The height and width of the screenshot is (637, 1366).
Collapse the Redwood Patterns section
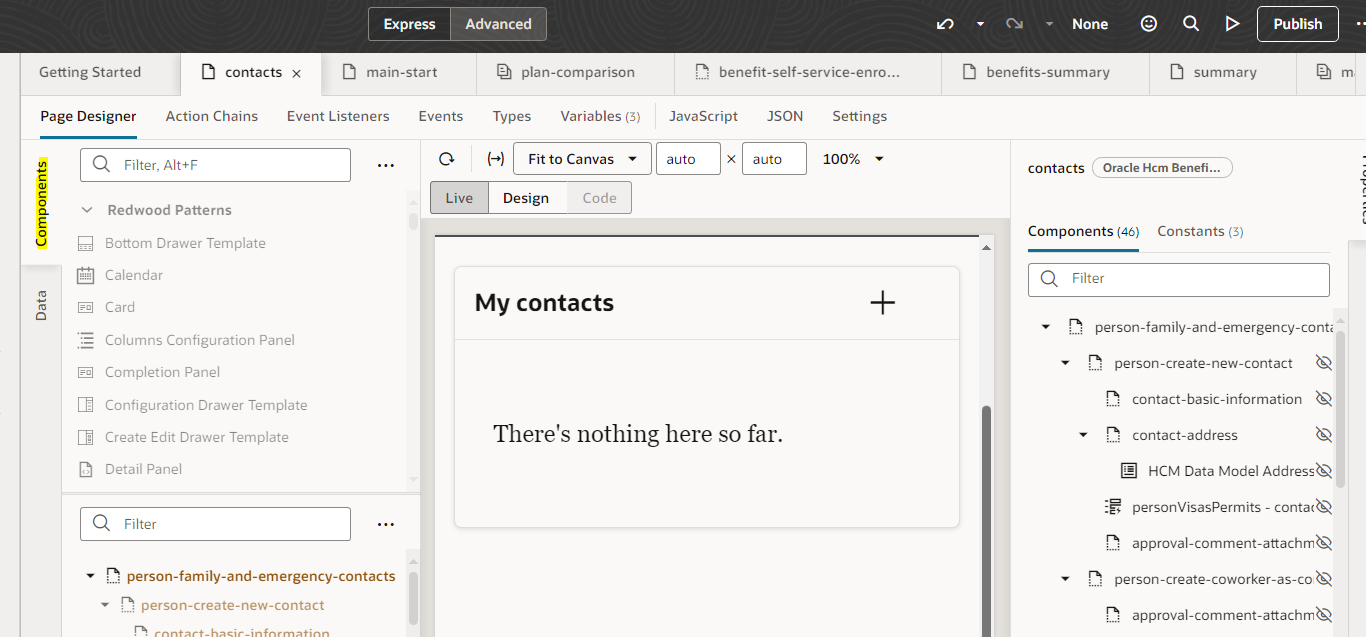(87, 209)
